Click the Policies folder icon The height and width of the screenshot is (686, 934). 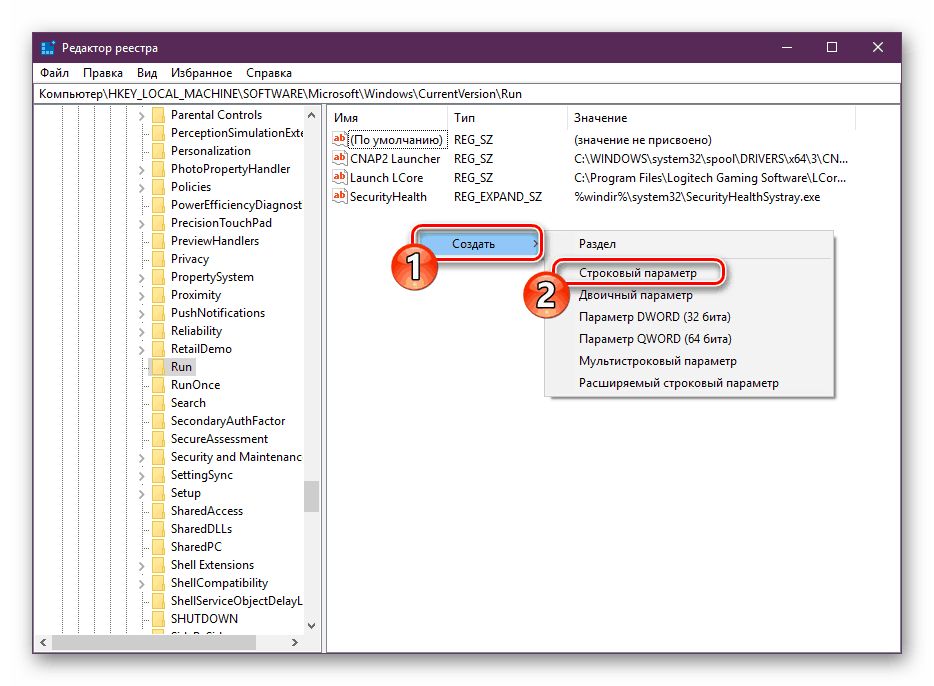(158, 187)
